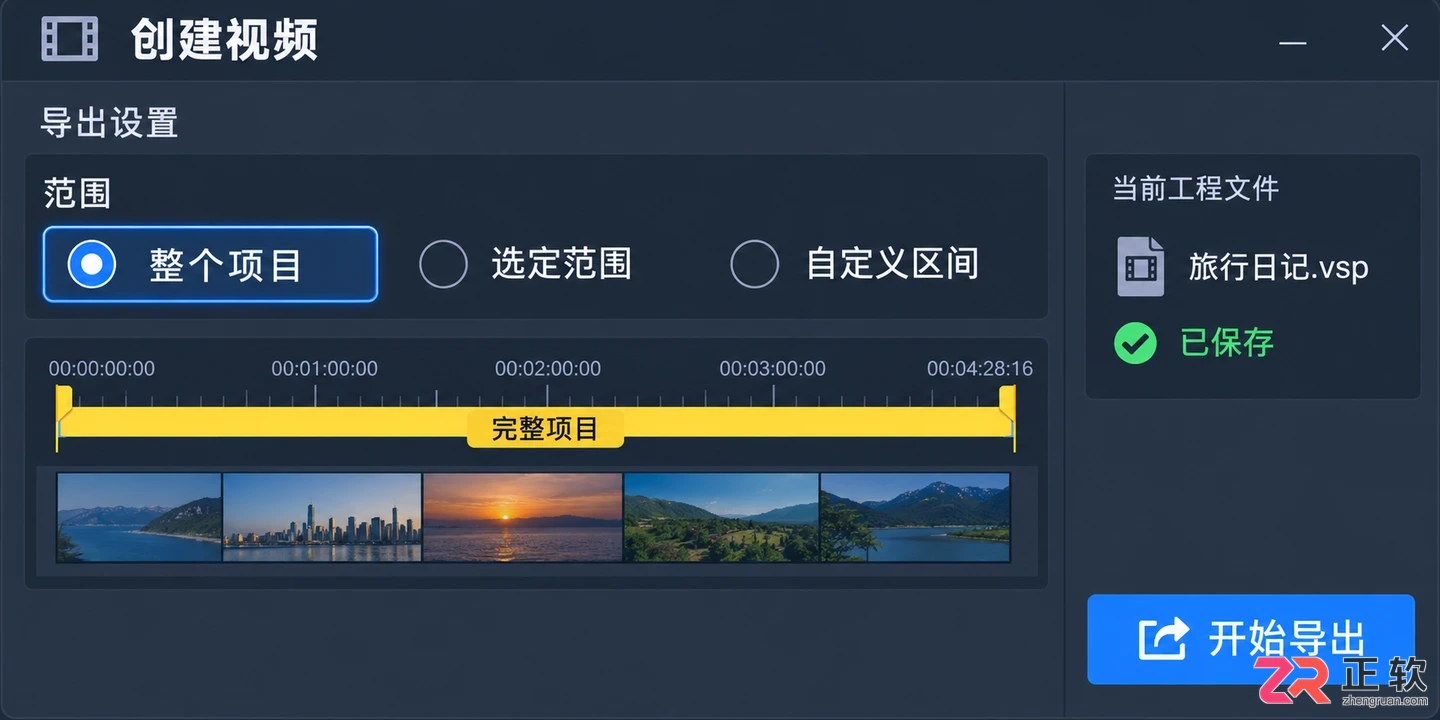This screenshot has height=720, width=1440.
Task: Click the export arrow icon in 开始导出
Action: pos(1163,639)
